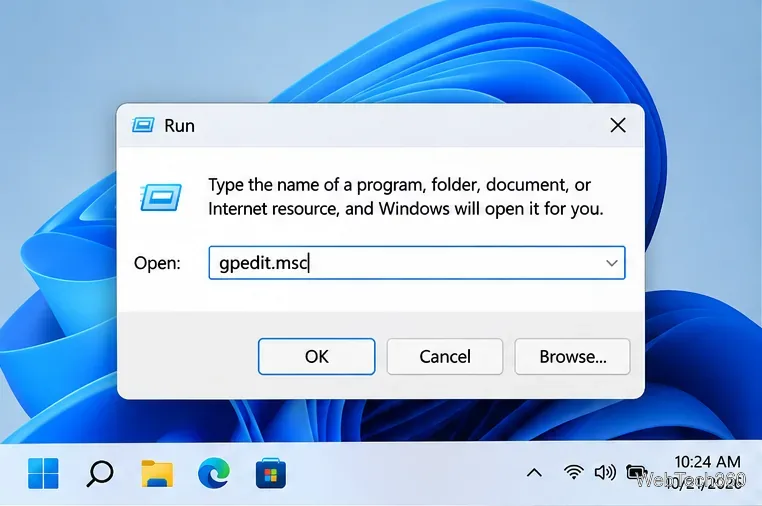Image resolution: width=762 pixels, height=506 pixels.
Task: Click the 'Run' title text
Action: pyautogui.click(x=179, y=125)
